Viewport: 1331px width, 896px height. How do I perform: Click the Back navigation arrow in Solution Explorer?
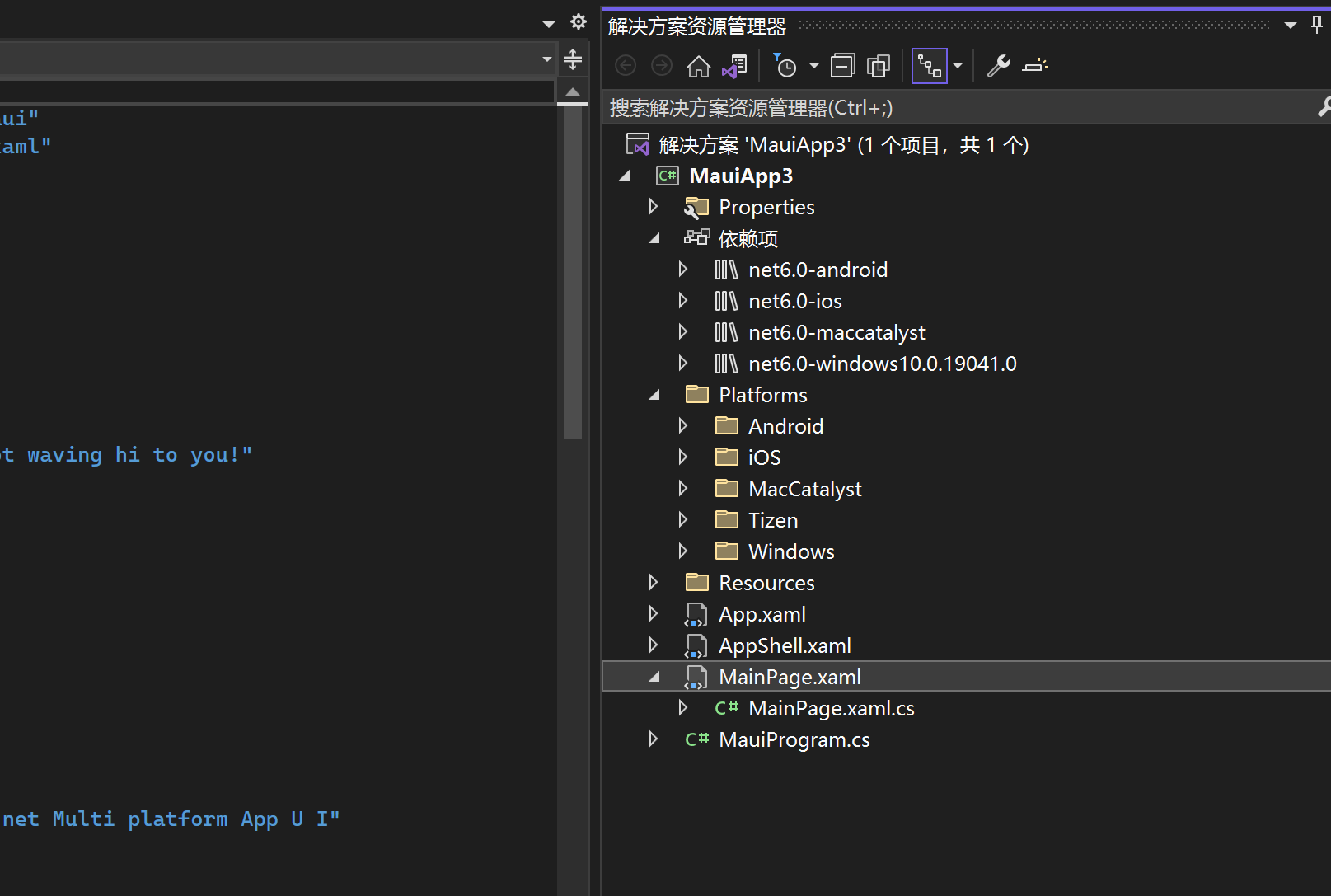coord(626,65)
